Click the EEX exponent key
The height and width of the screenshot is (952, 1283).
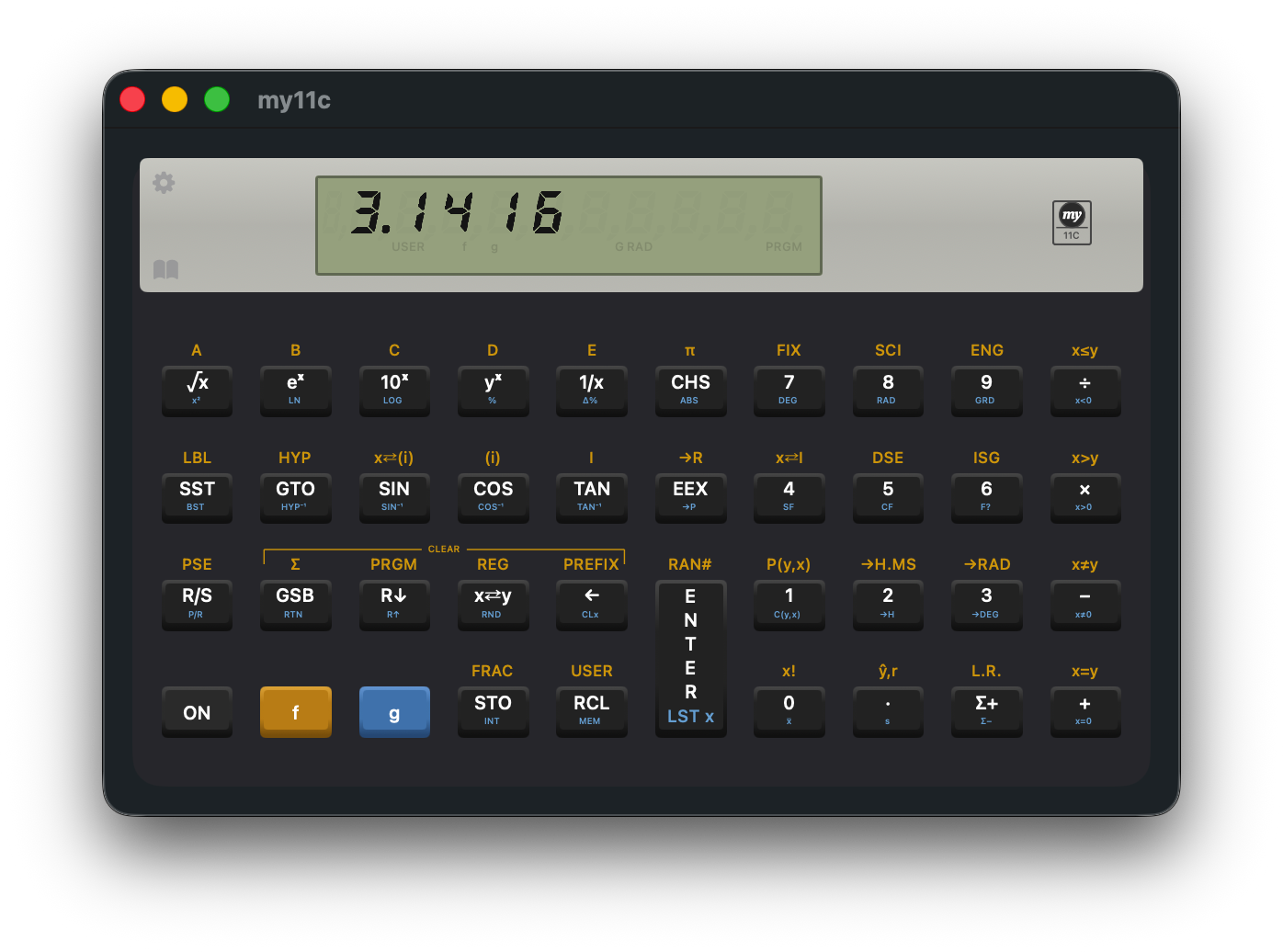point(690,497)
